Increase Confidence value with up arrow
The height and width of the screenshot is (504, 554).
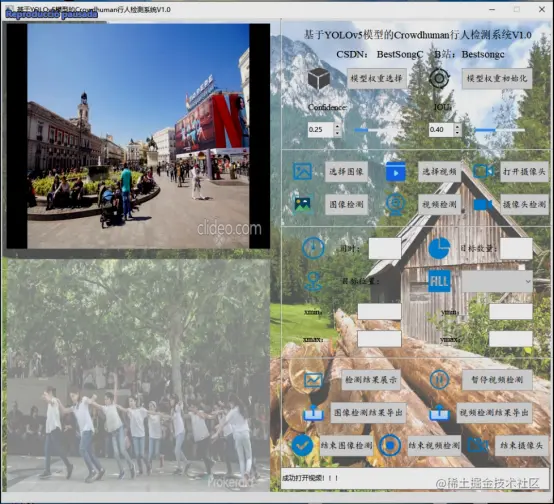pyautogui.click(x=337, y=126)
